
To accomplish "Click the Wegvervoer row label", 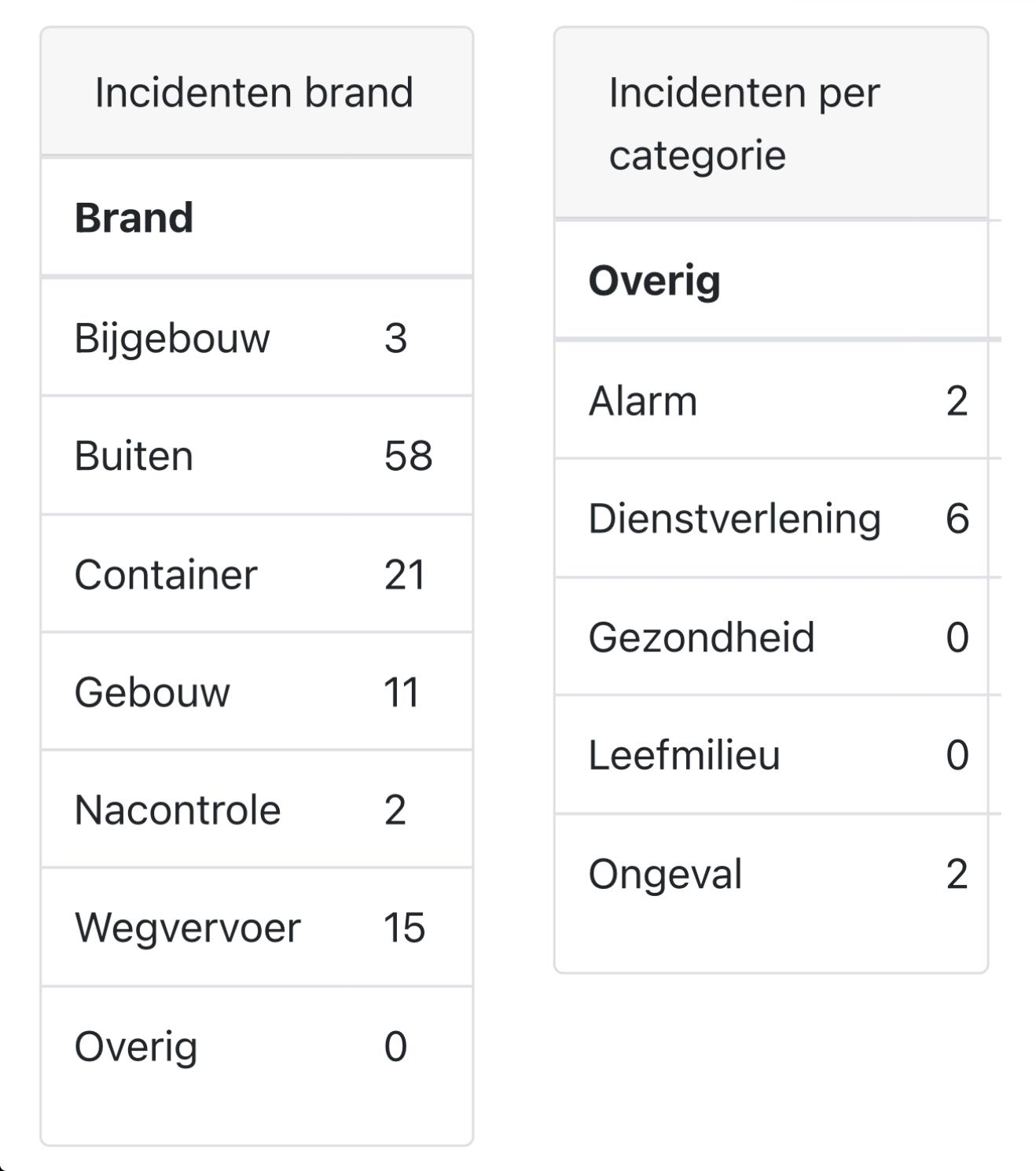I will point(188,928).
